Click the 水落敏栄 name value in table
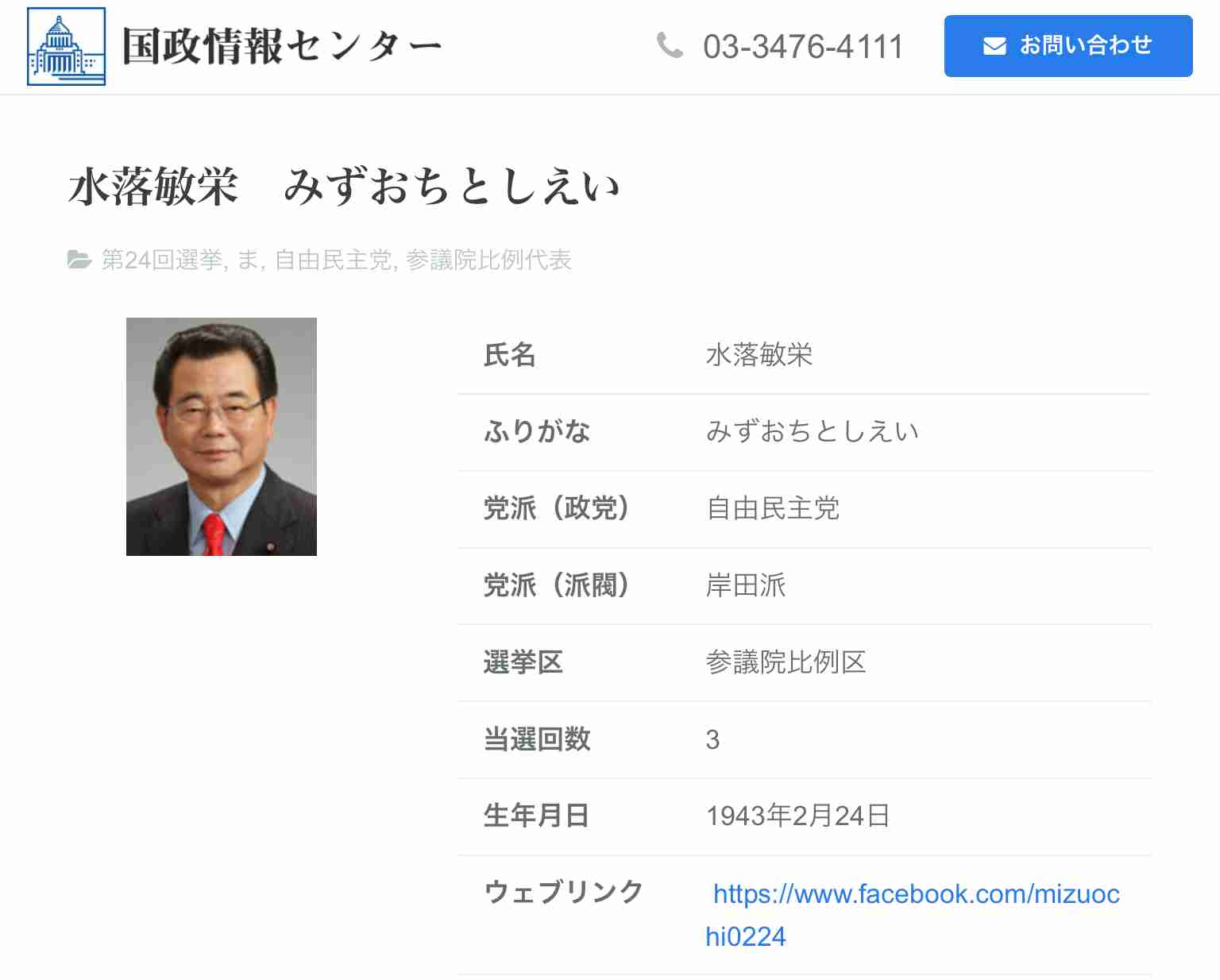1220x980 pixels. pos(759,355)
